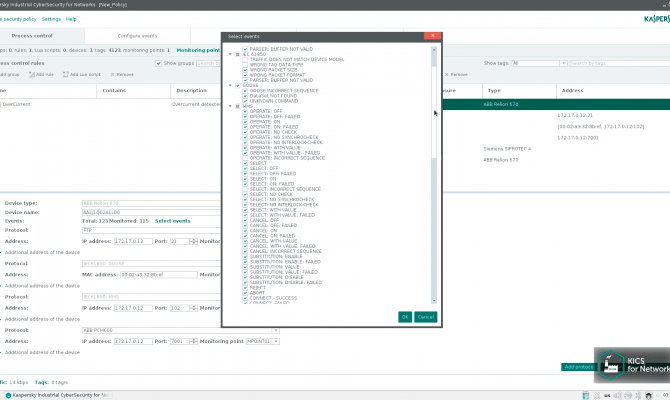
Task: Click the Add protocol button
Action: (579, 367)
